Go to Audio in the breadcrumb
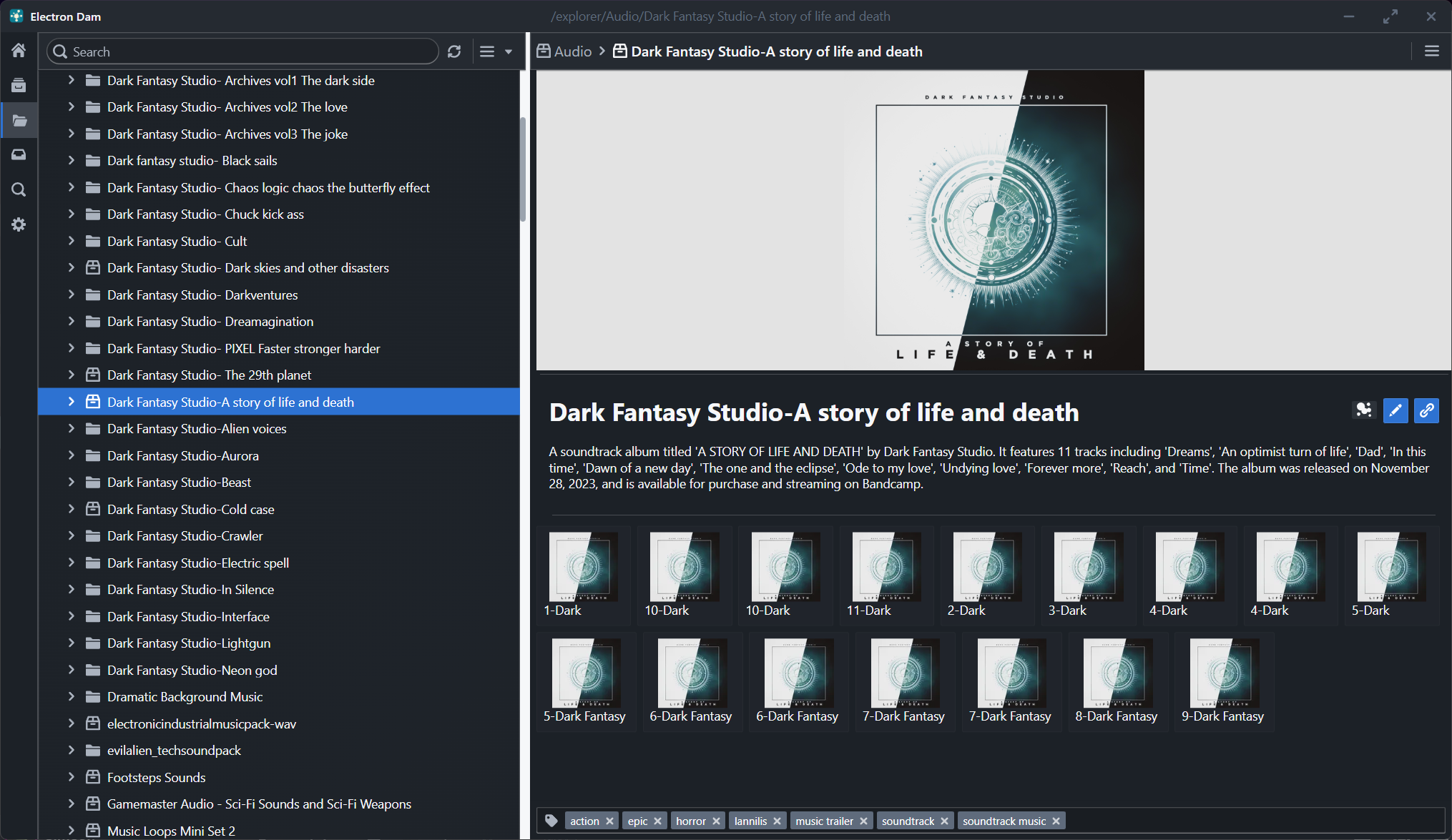This screenshot has width=1452, height=840. coord(572,51)
